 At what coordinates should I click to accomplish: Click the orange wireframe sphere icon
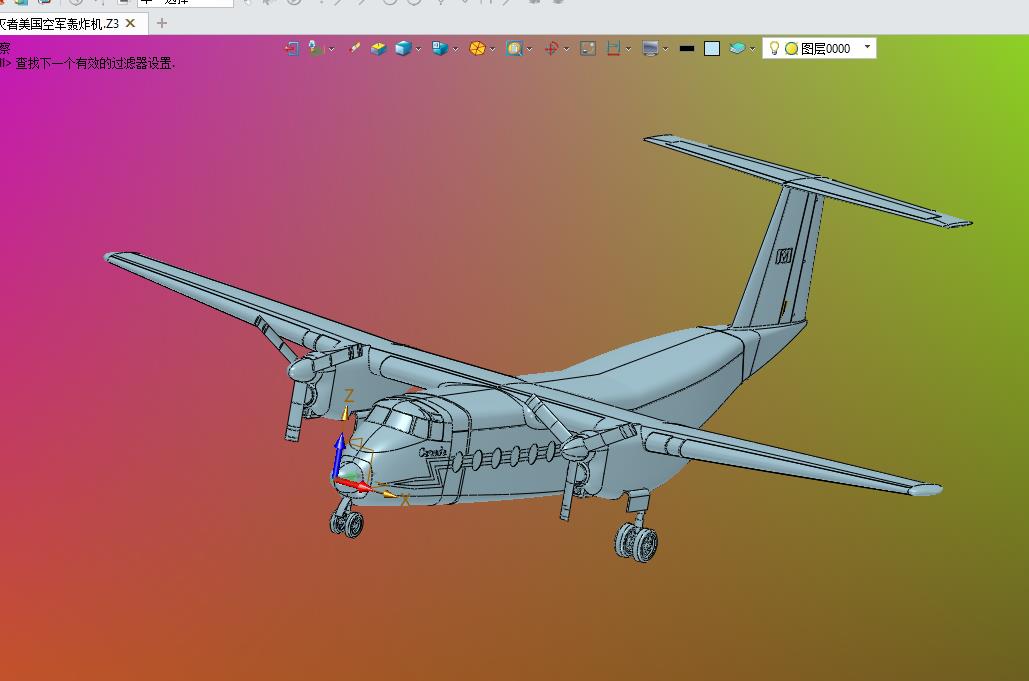[x=477, y=49]
